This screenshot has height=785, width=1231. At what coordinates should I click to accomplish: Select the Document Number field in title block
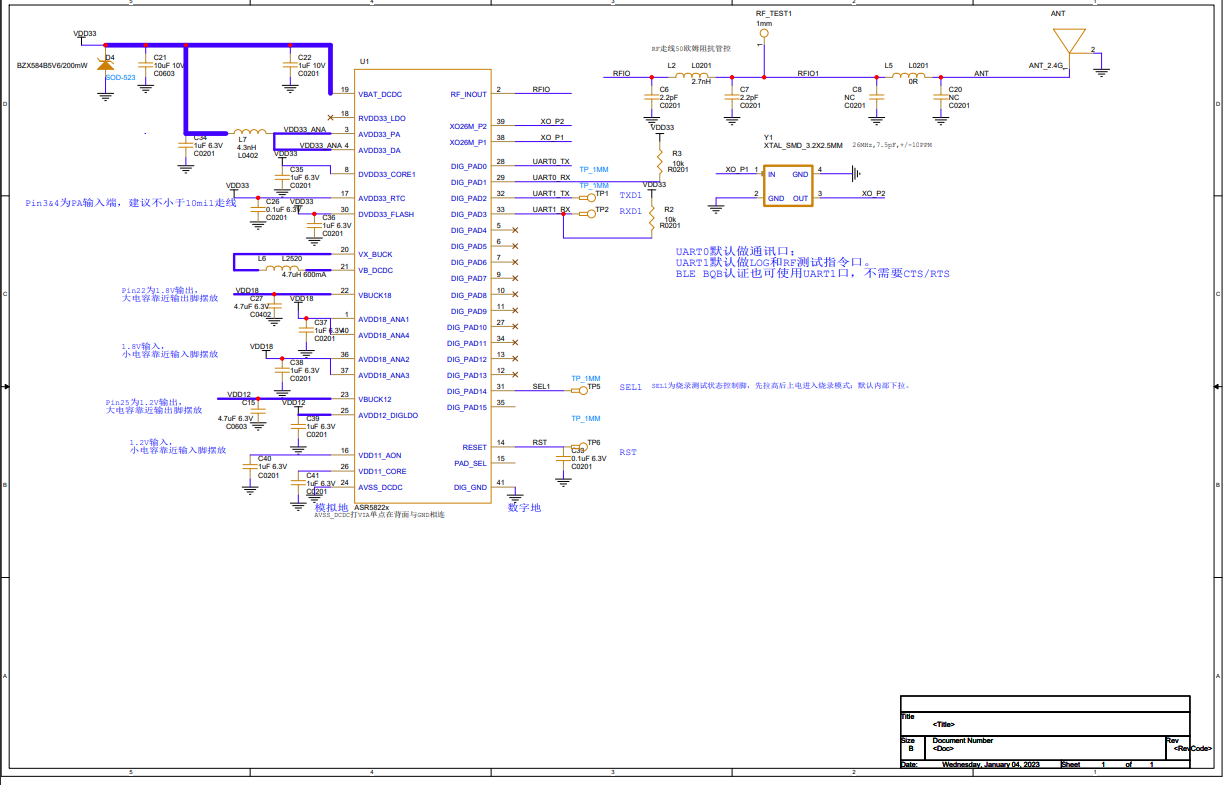coord(963,741)
